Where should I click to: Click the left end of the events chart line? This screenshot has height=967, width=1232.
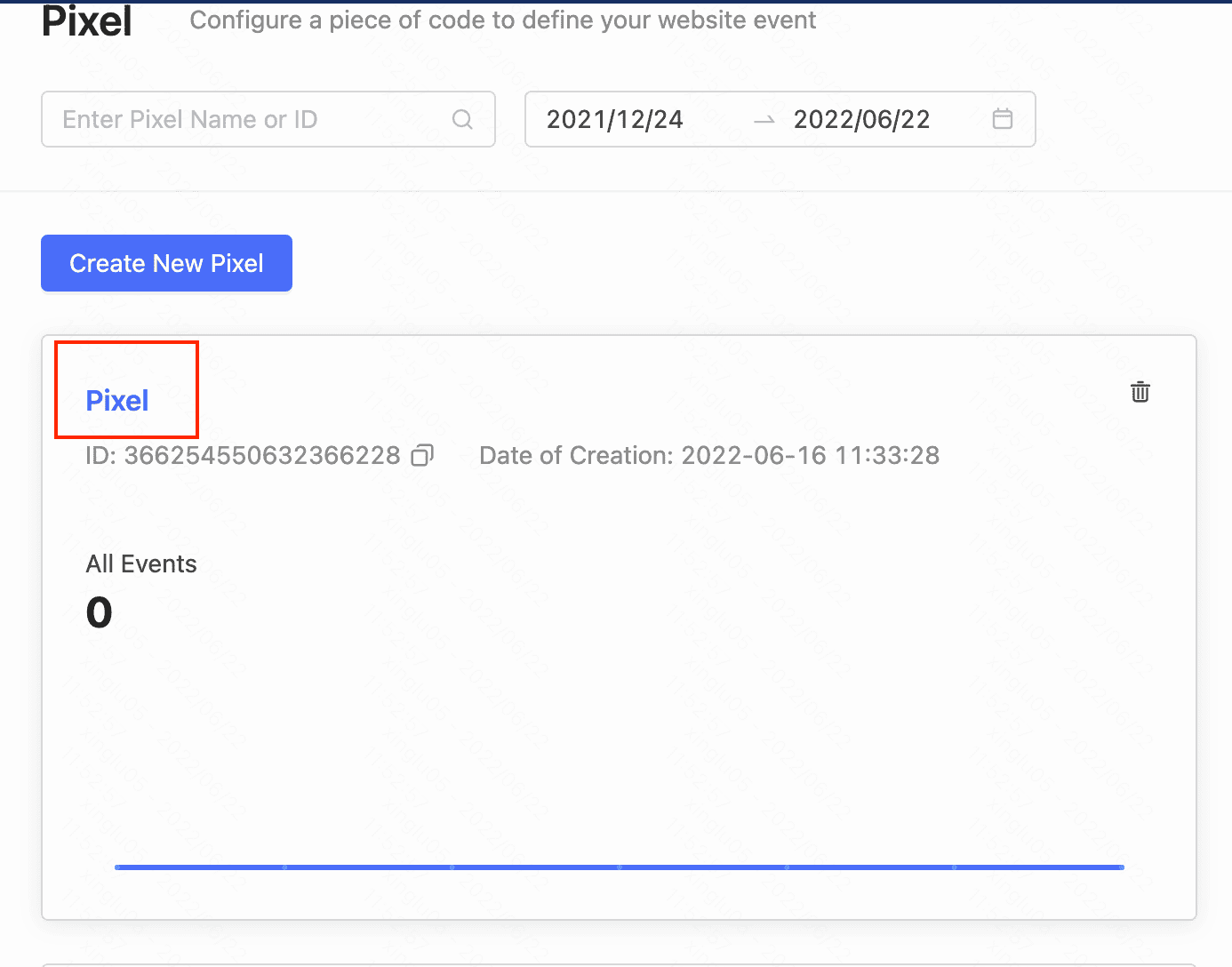point(119,867)
